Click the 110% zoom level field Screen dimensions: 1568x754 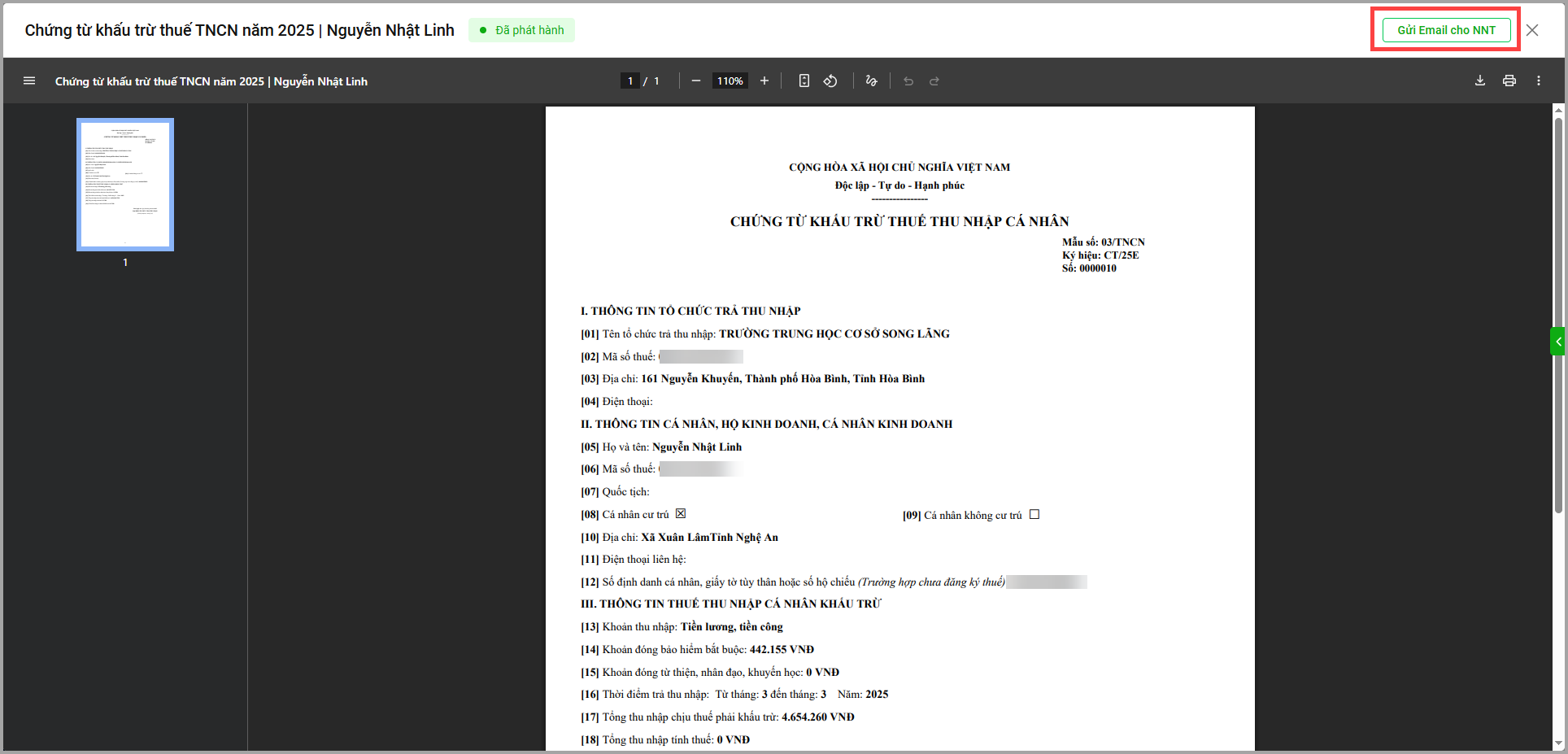coord(730,81)
